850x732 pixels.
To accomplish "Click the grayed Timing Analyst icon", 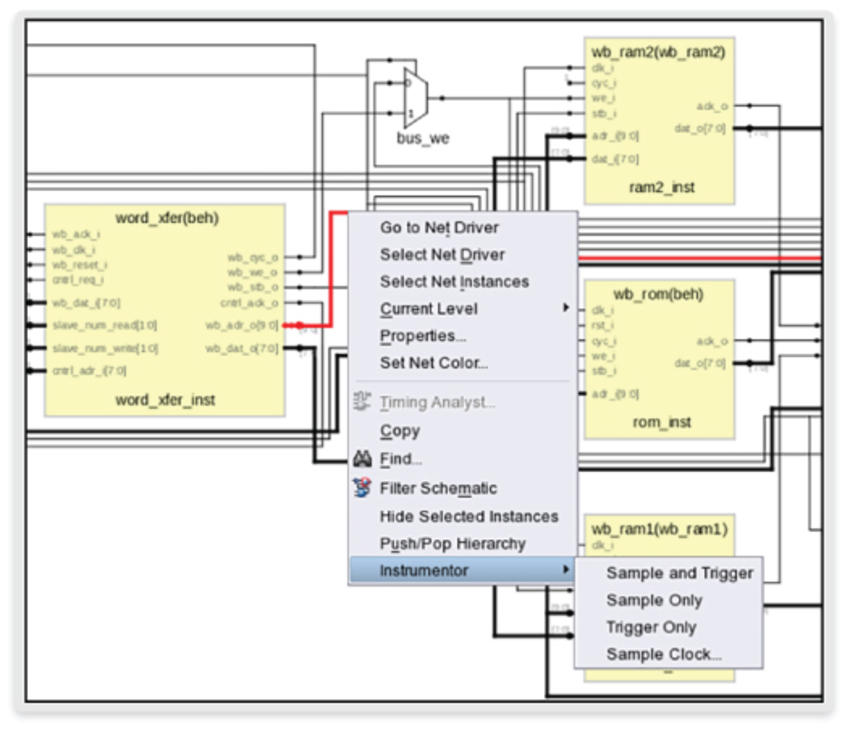I will click(360, 400).
